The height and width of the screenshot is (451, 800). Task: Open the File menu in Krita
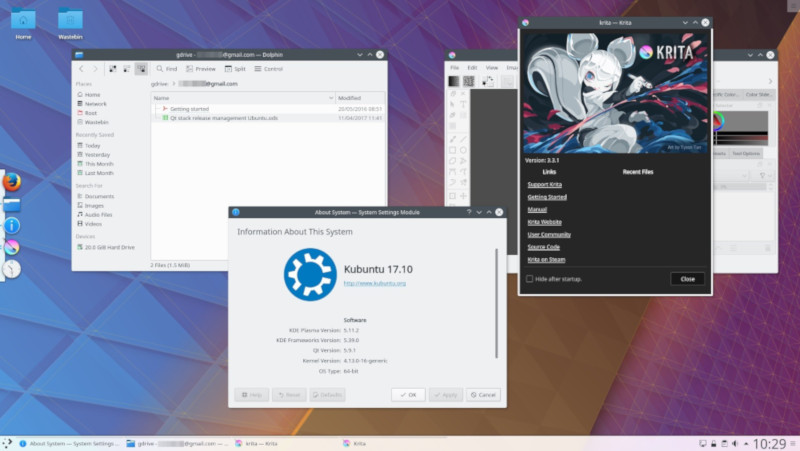pyautogui.click(x=454, y=67)
